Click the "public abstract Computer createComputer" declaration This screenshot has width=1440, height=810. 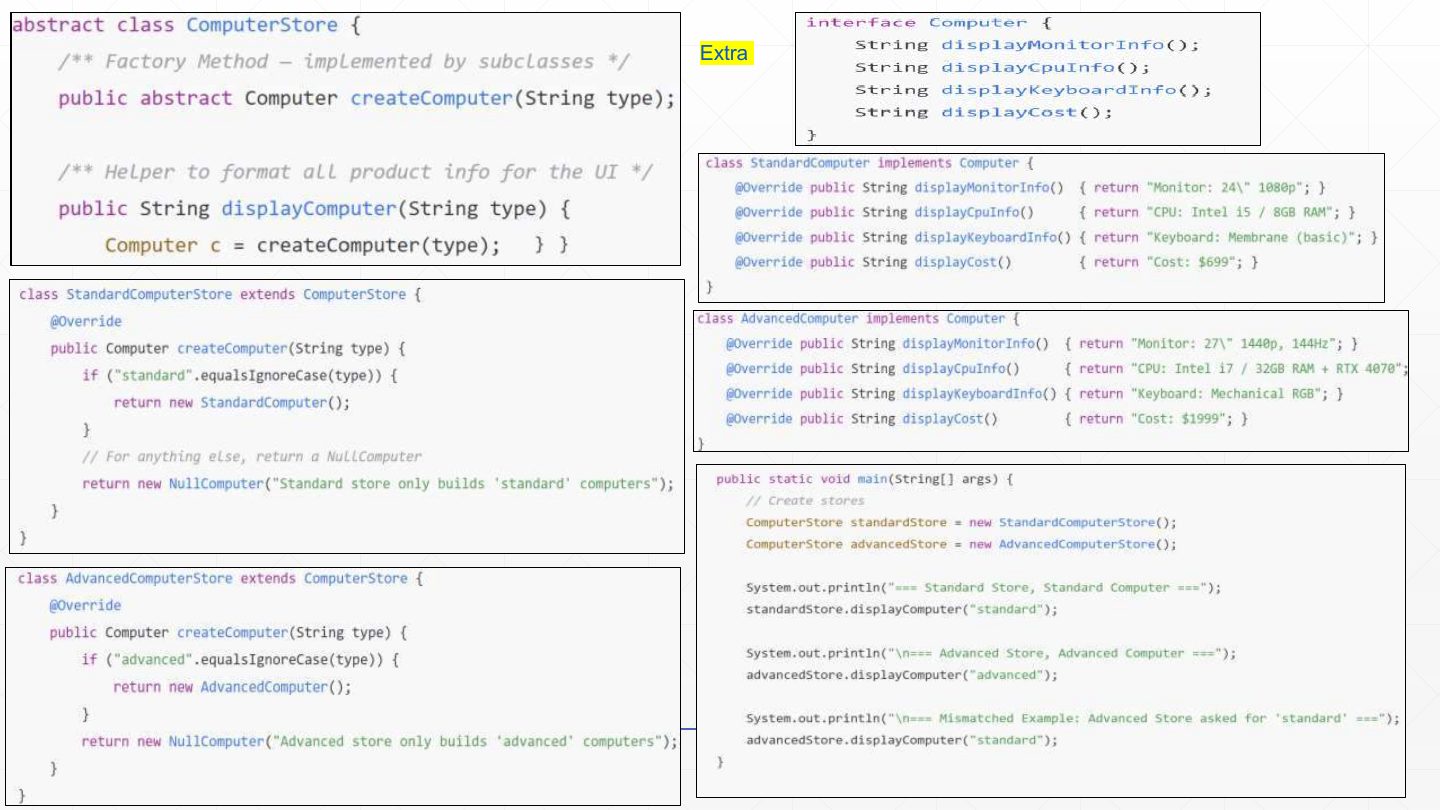point(367,99)
